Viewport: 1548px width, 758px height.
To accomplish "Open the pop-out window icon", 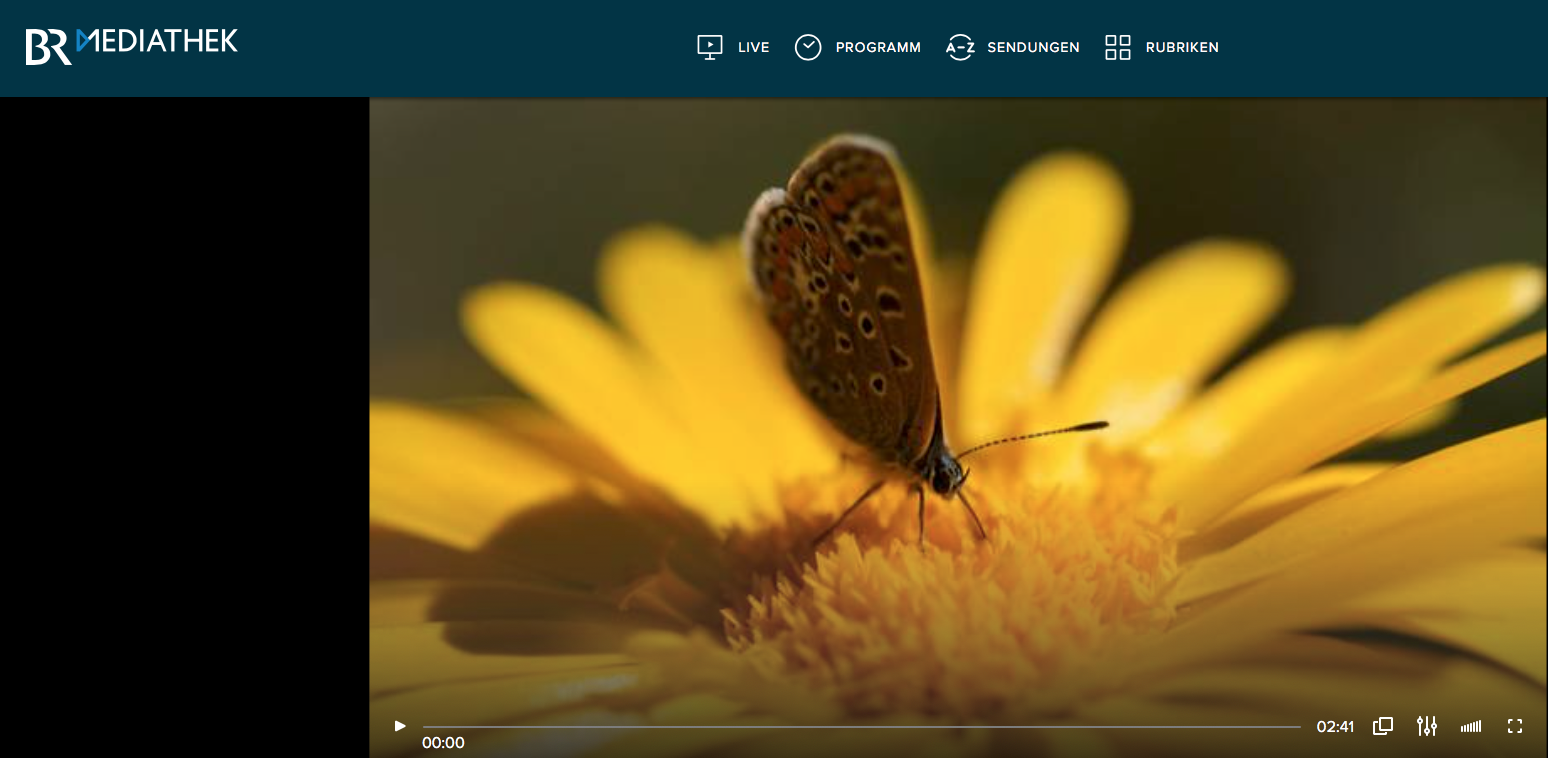I will click(x=1383, y=726).
